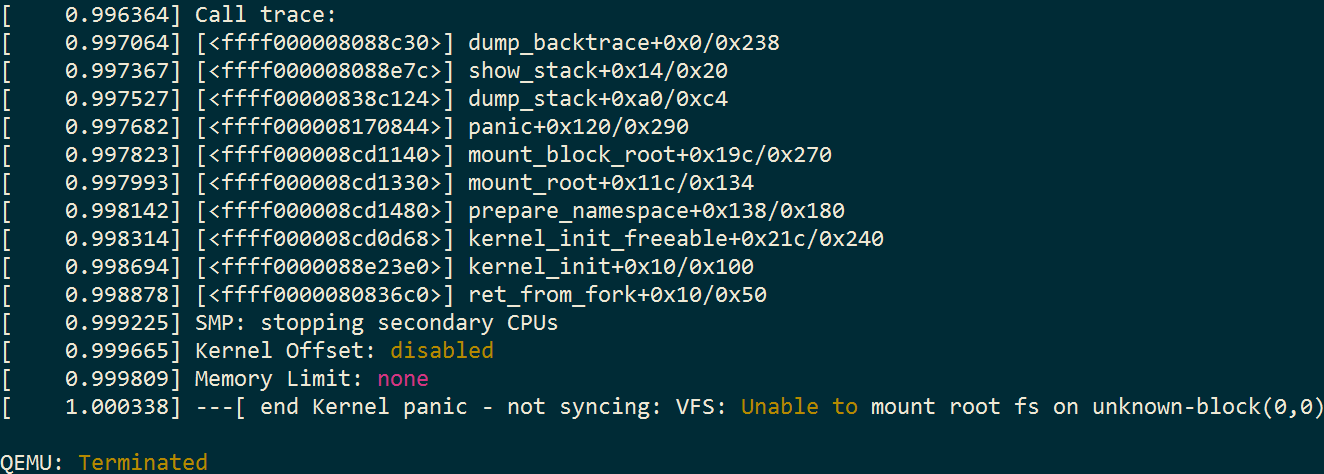Click kernel_init_freeable+0x21c/0x240 text
The width and height of the screenshot is (1324, 474).
675,239
